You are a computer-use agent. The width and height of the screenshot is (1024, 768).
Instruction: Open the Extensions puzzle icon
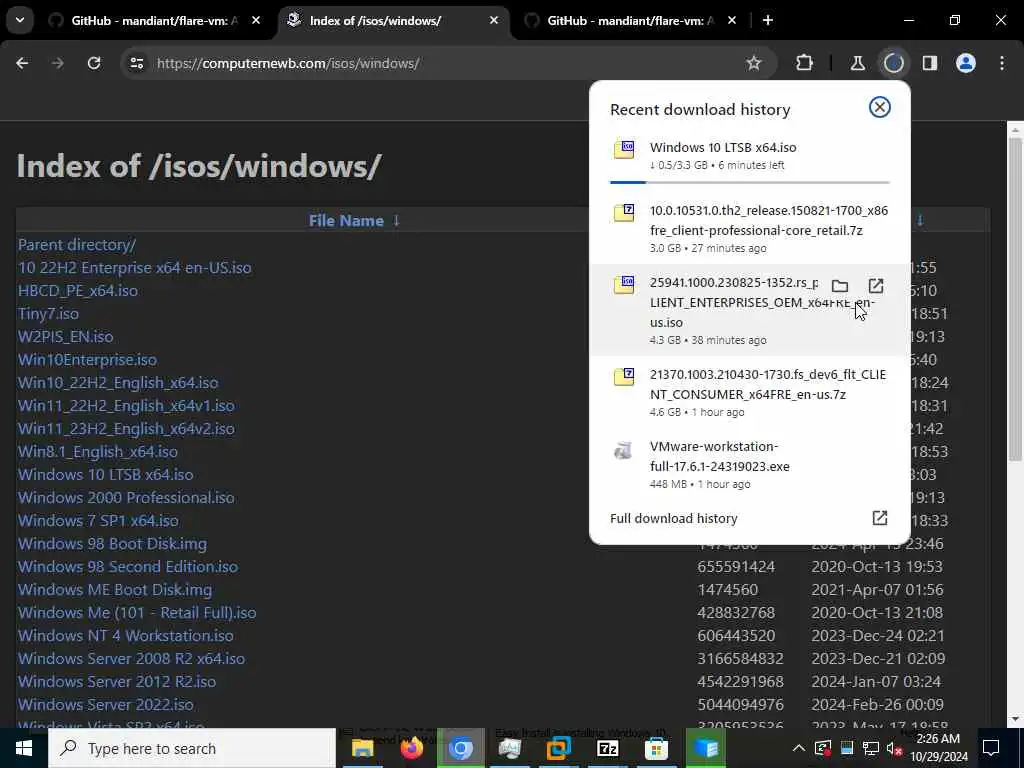click(805, 63)
